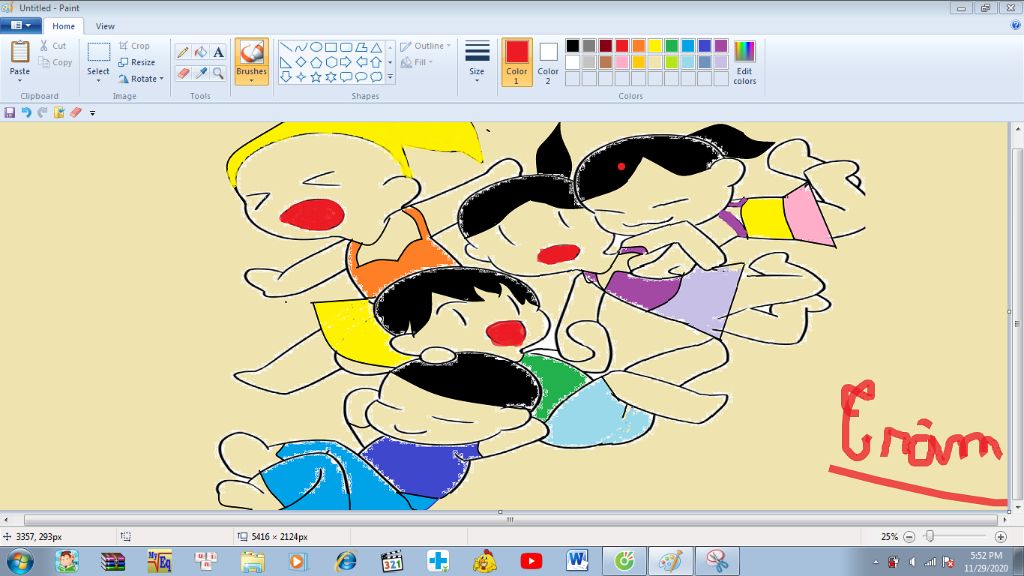This screenshot has height=576, width=1024.
Task: Choose the Right triangle shape
Action: click(285, 62)
